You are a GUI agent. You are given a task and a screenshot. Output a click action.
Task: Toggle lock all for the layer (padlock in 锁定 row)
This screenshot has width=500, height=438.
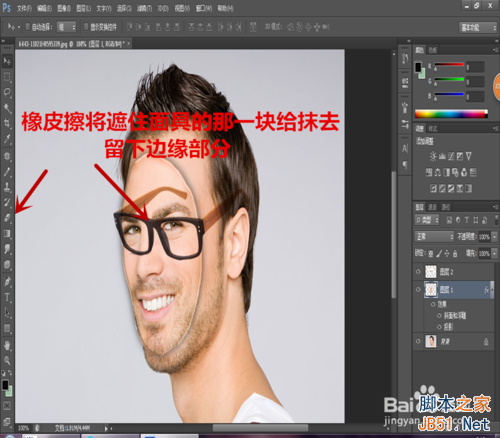tap(455, 254)
